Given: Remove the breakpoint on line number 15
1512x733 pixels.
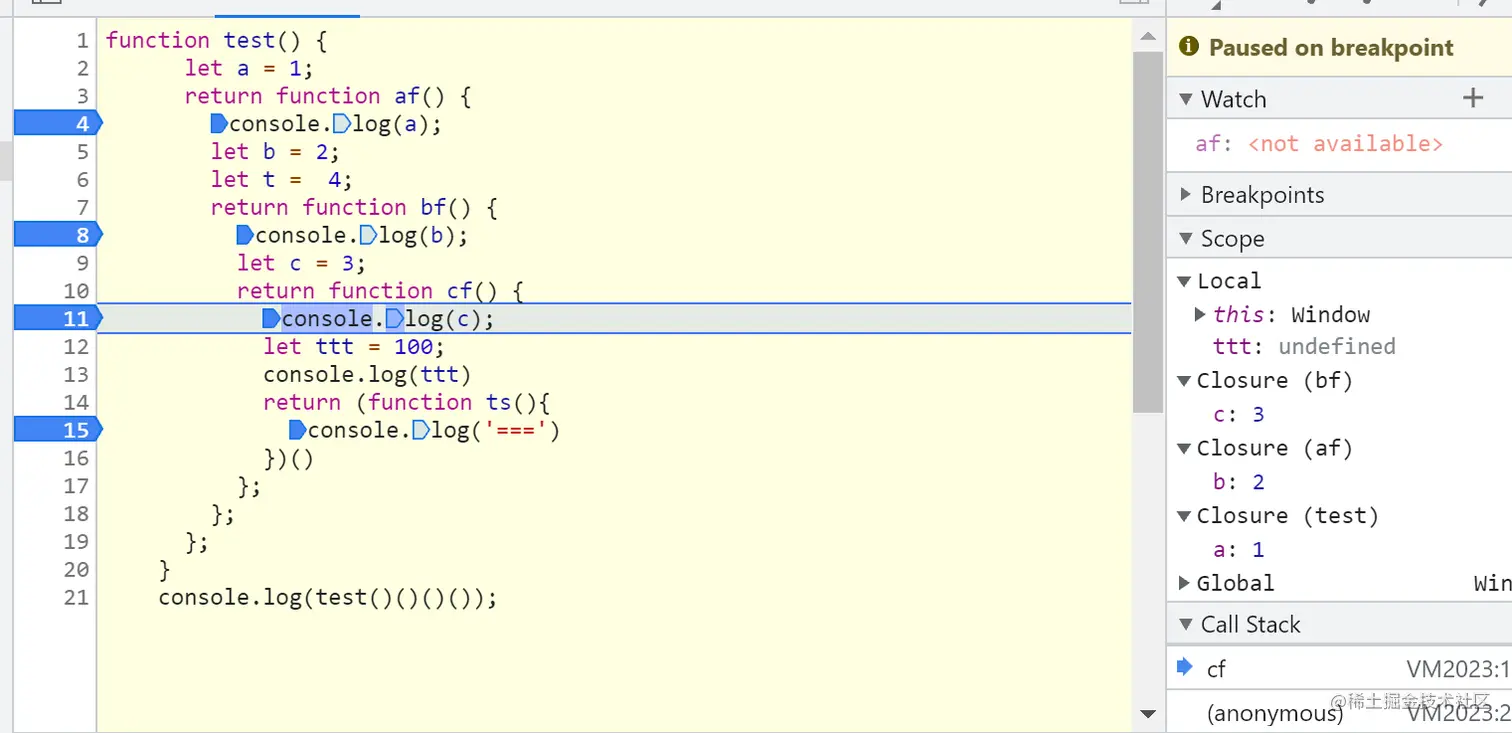Looking at the screenshot, I should pos(58,431).
